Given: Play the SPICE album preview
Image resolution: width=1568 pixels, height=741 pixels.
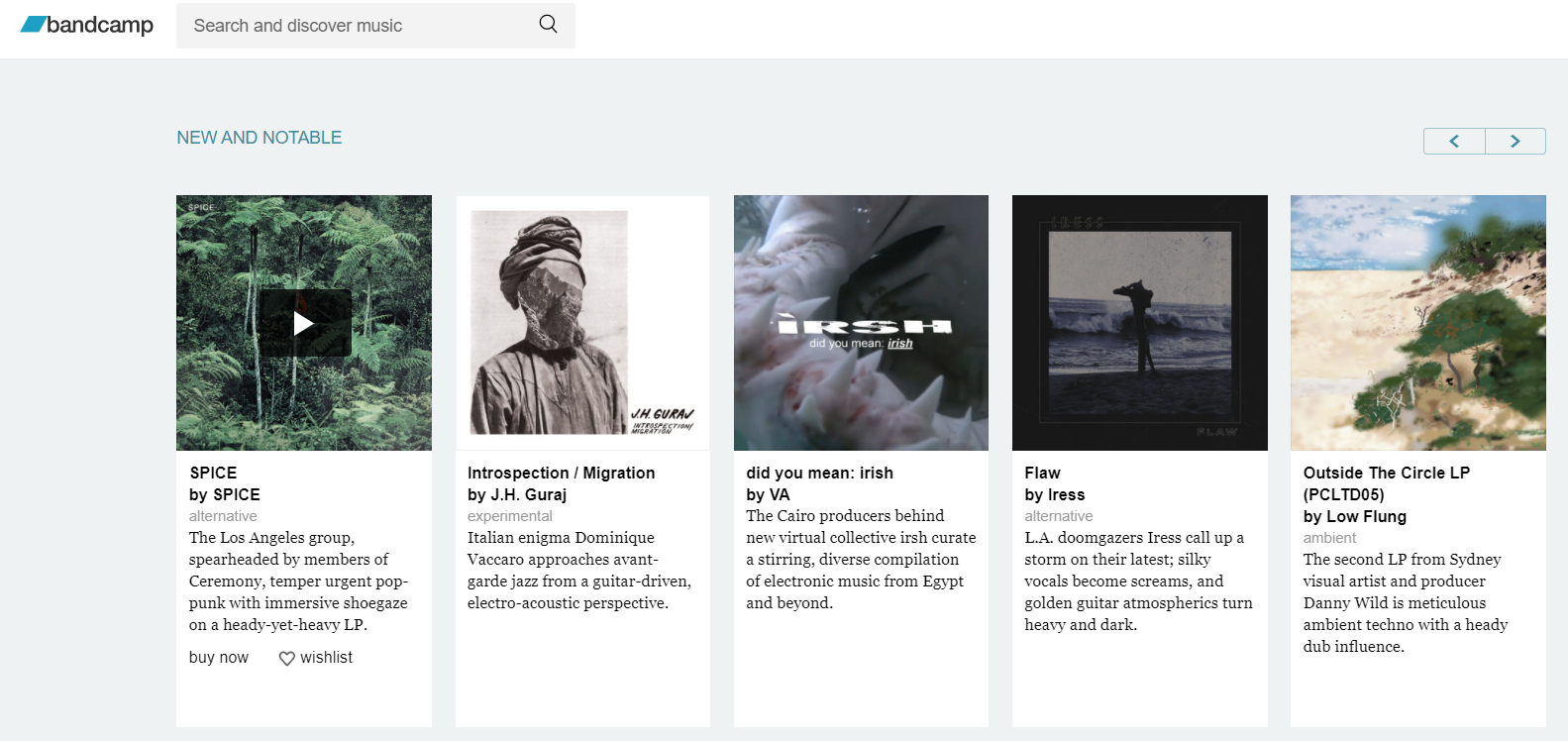Looking at the screenshot, I should pos(305,323).
